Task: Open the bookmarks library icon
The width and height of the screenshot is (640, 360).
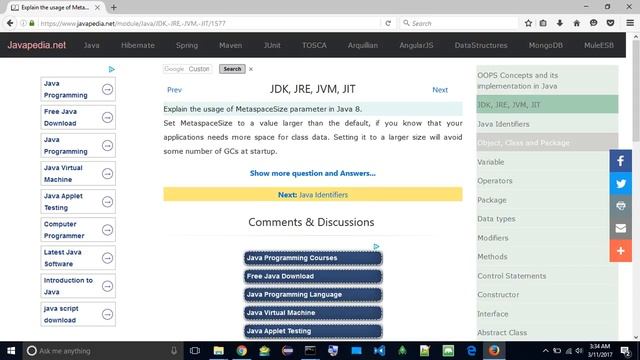Action: 543,23
